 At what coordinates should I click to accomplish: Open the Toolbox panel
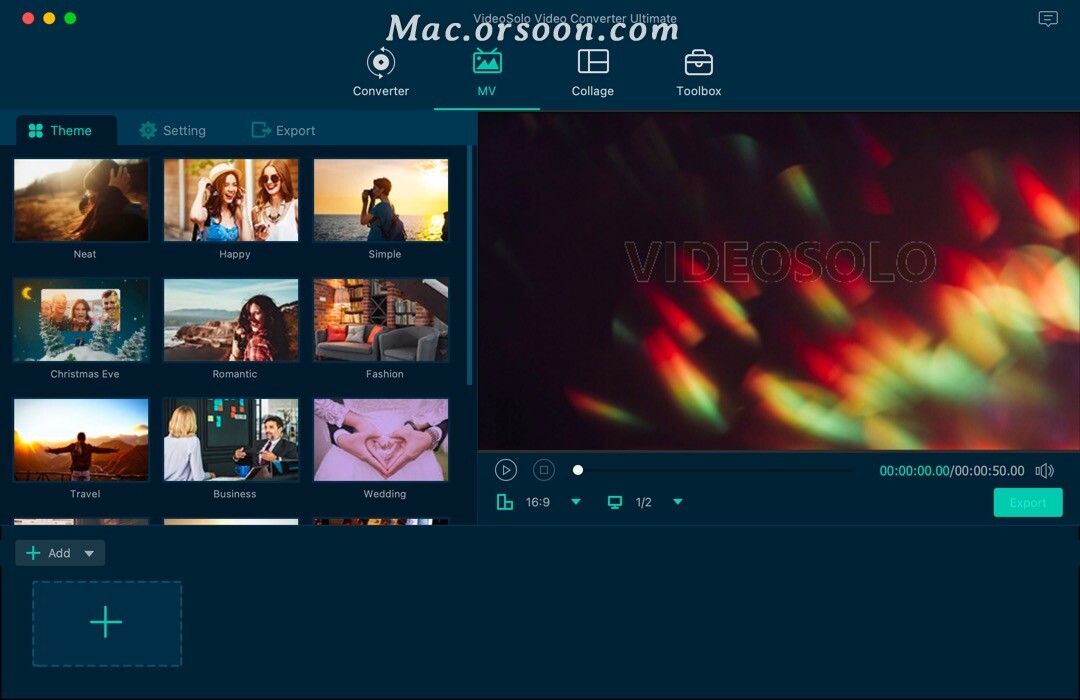[697, 70]
